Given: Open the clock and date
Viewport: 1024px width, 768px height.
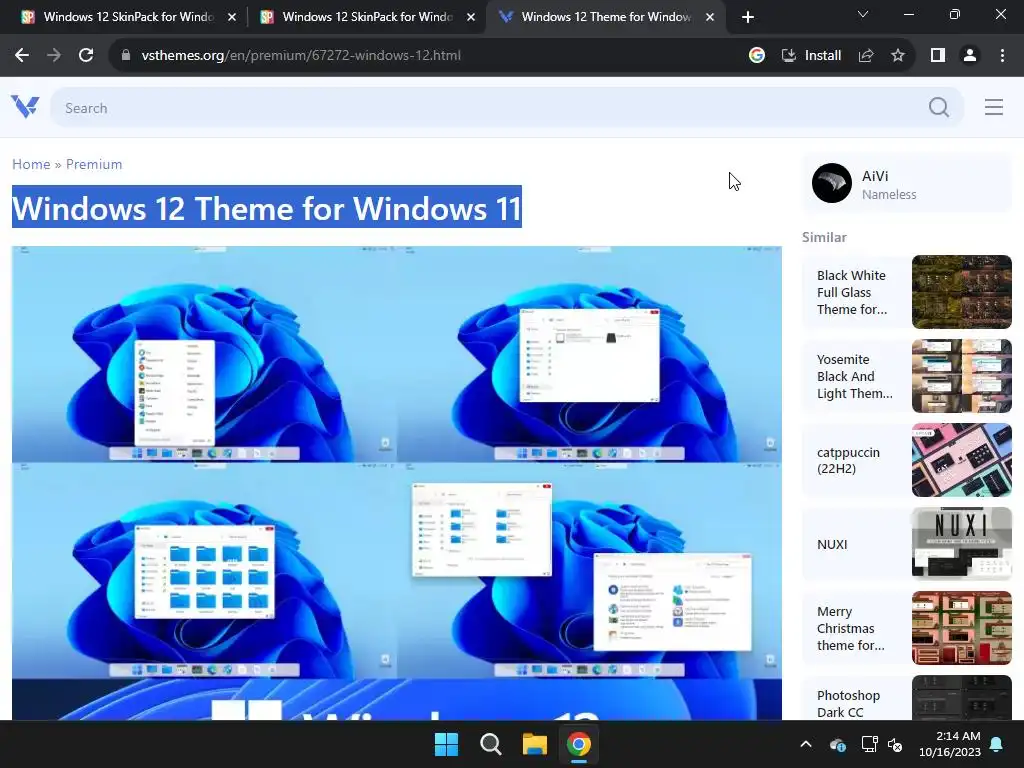Looking at the screenshot, I should click(x=950, y=744).
